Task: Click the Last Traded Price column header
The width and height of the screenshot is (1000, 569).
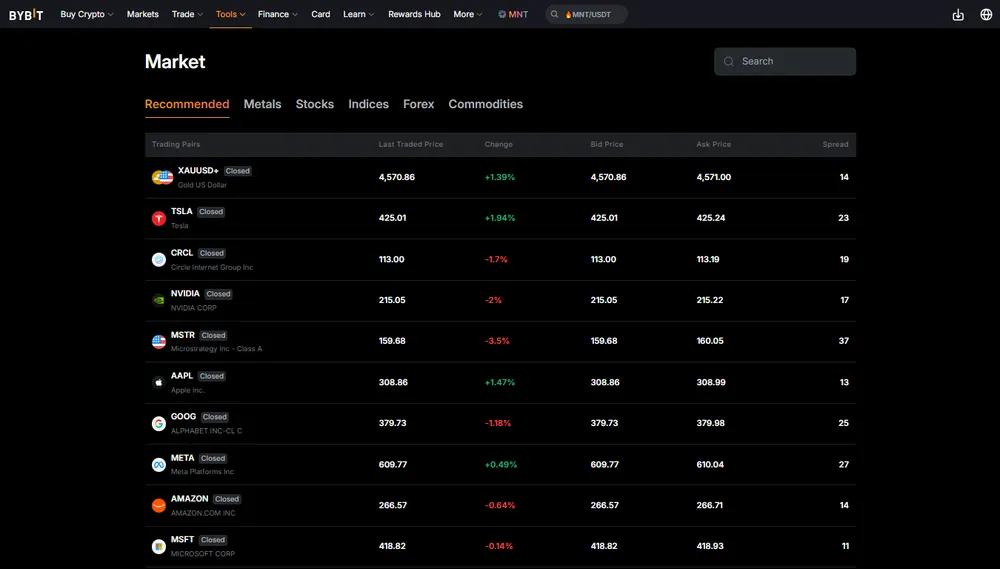Action: 411,144
